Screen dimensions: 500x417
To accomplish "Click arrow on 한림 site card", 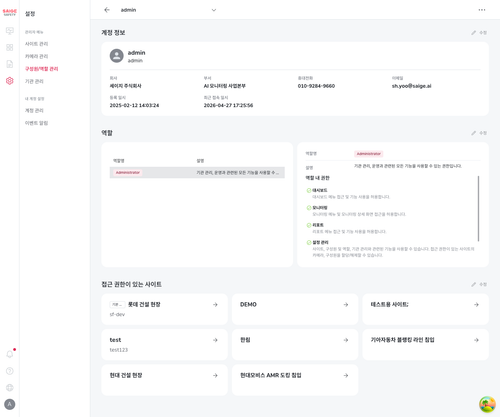I will (x=346, y=340).
